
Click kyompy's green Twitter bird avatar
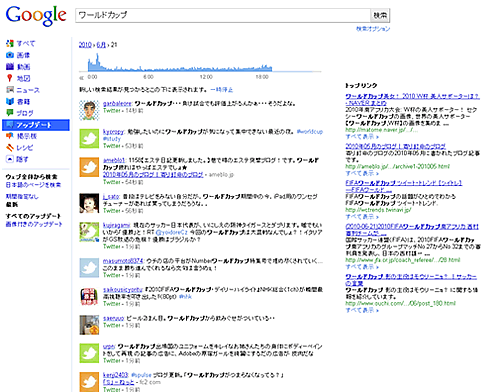[x=89, y=139]
